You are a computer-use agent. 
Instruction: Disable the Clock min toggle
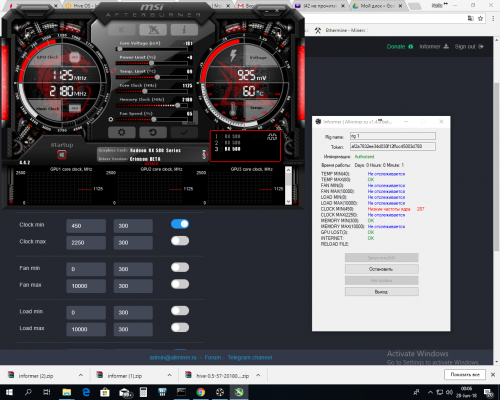[180, 224]
